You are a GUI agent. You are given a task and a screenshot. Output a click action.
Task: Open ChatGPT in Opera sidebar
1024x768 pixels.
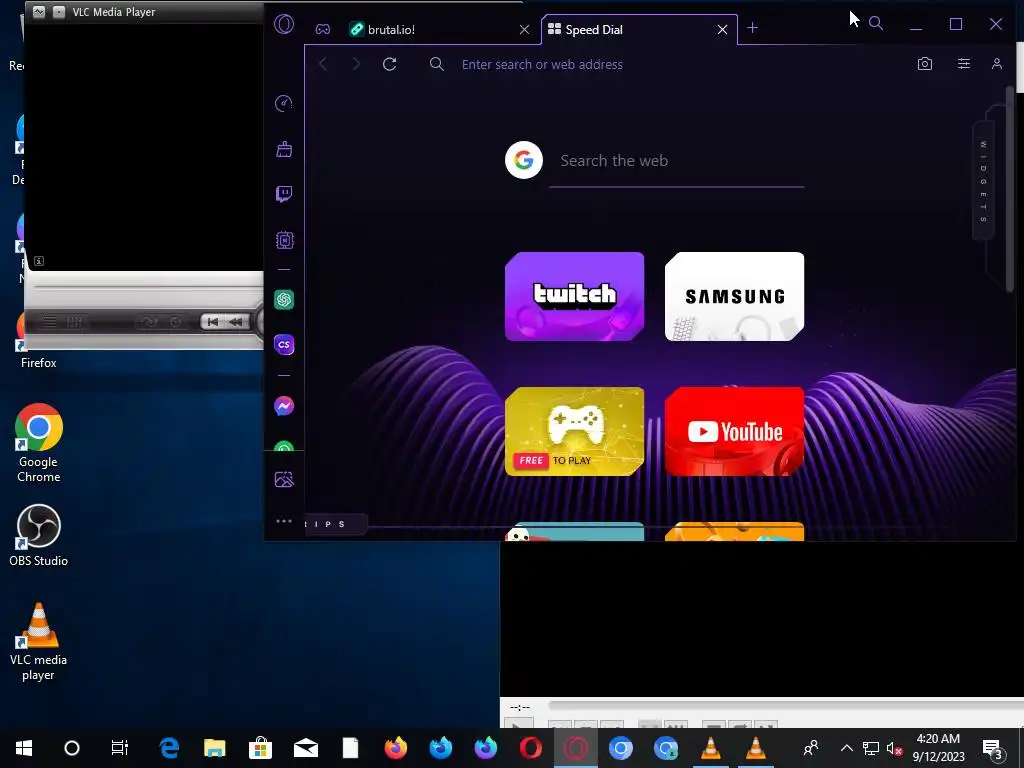point(284,300)
